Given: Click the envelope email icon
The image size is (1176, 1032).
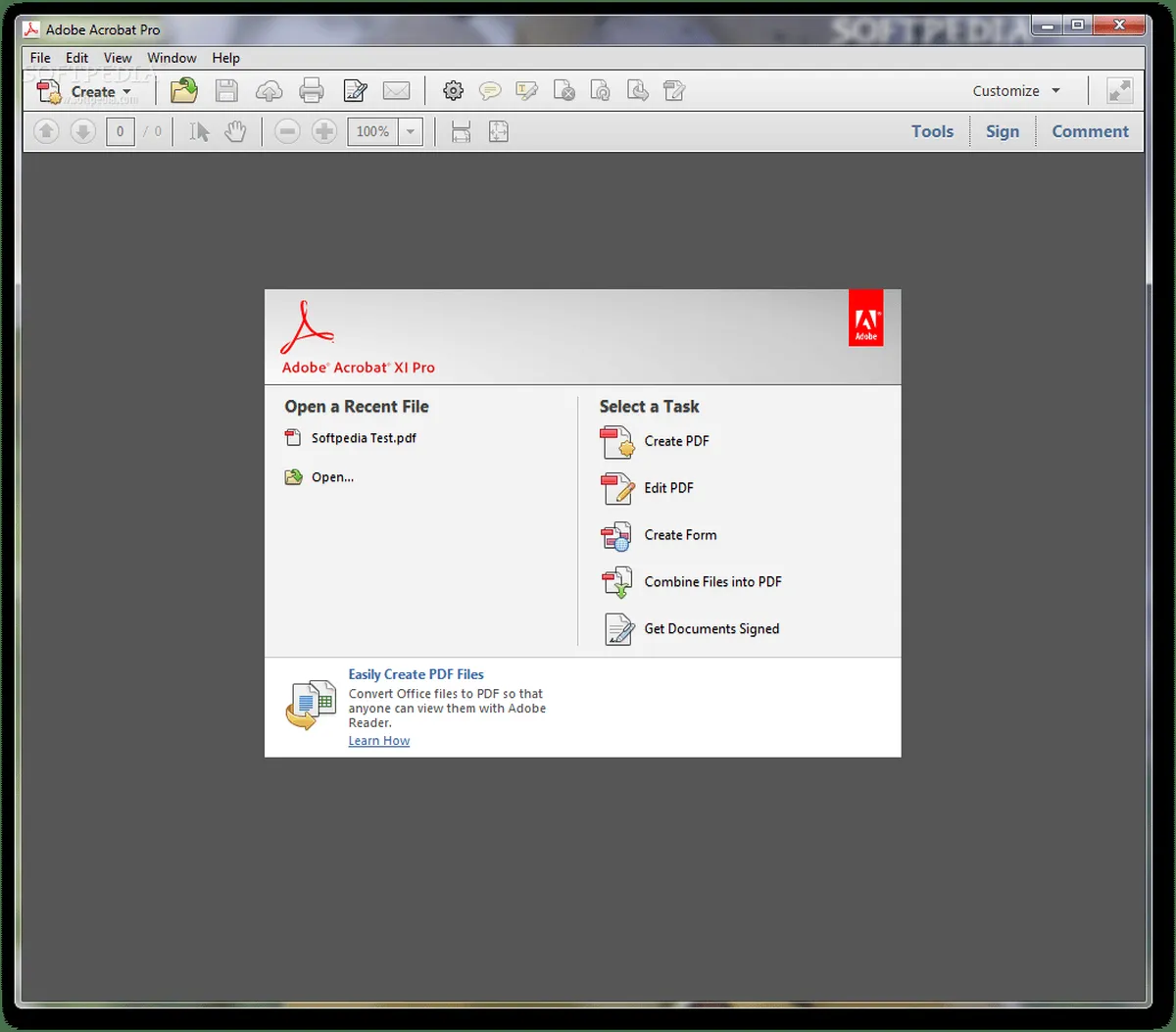Looking at the screenshot, I should click(x=396, y=91).
